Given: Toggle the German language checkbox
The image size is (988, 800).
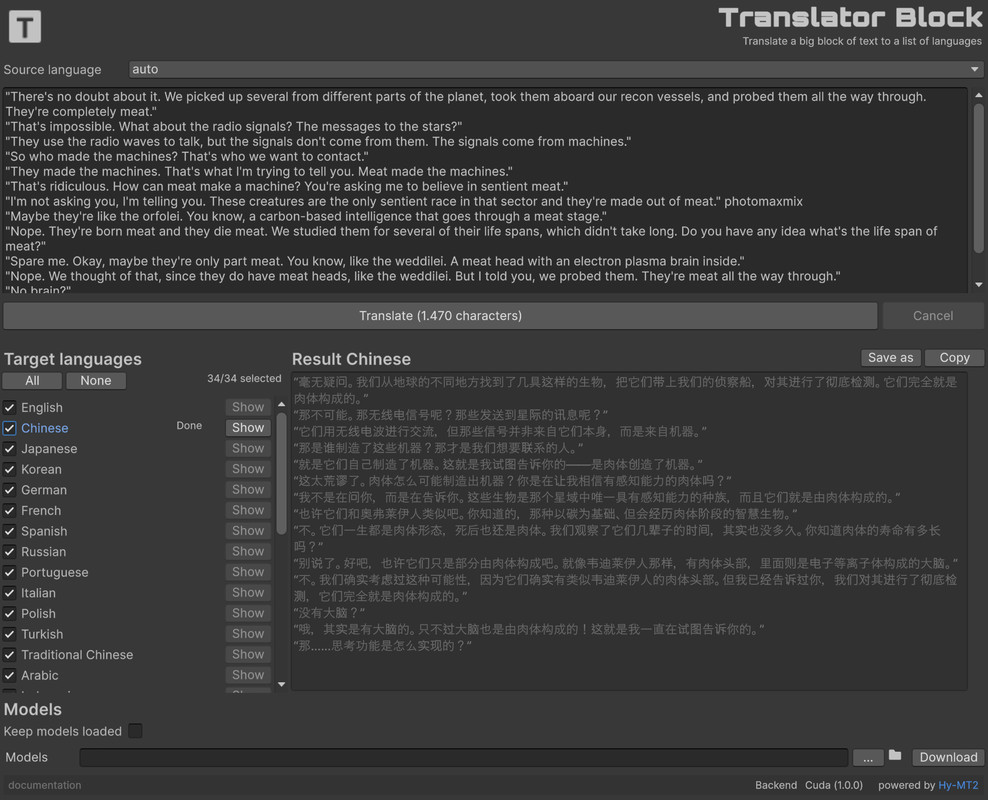Looking at the screenshot, I should (9, 490).
